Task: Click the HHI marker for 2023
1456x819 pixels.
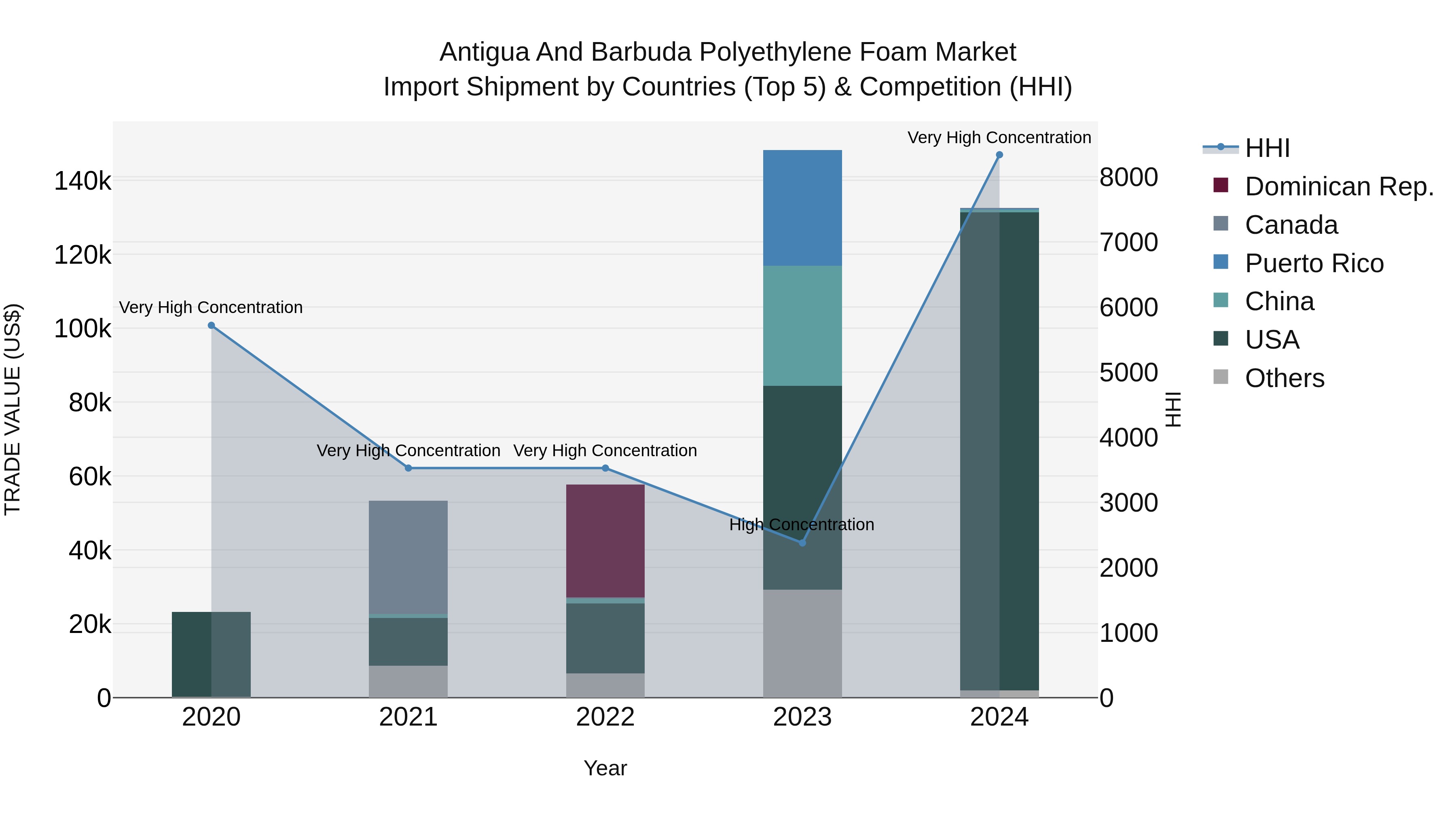Action: point(802,543)
